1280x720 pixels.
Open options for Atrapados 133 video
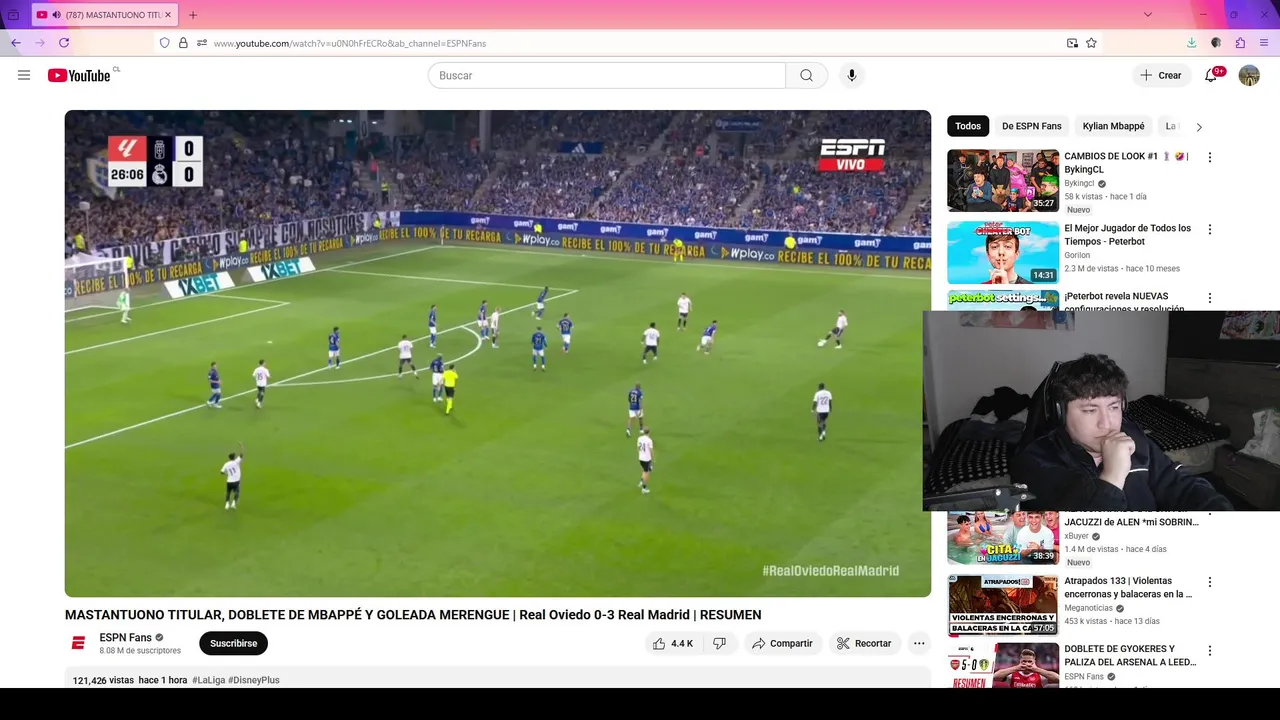1209,582
